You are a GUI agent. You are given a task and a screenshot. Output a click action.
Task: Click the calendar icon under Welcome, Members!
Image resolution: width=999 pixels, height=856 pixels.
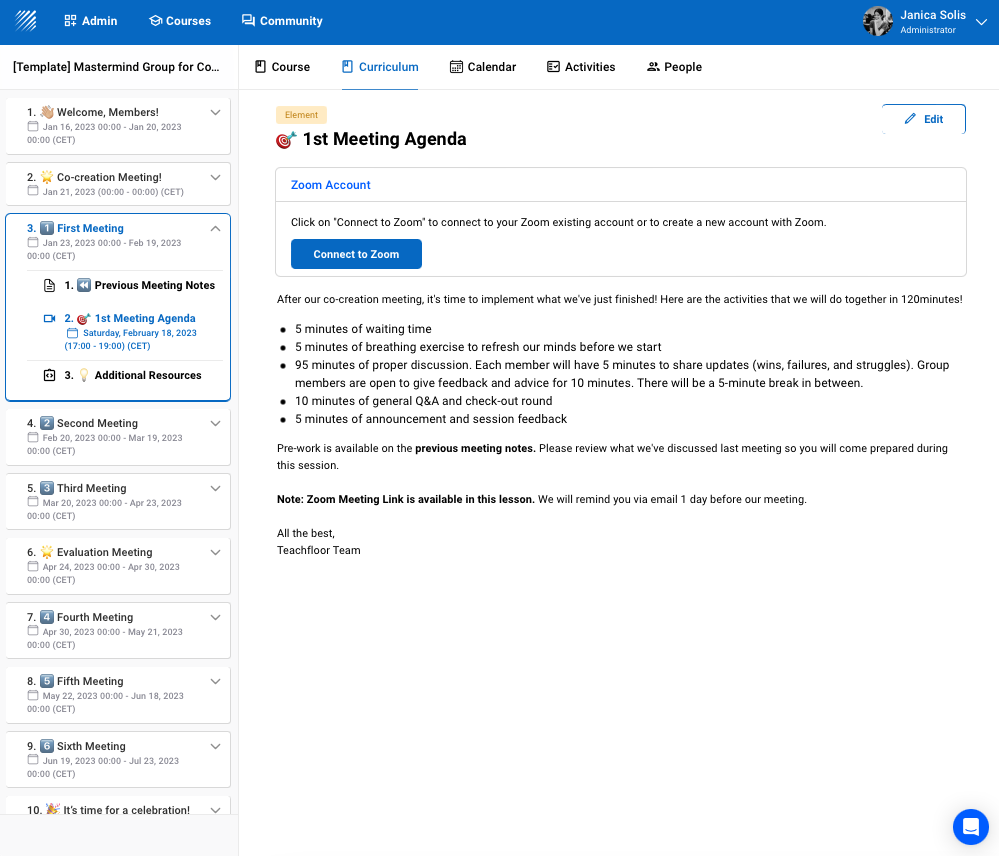click(33, 127)
